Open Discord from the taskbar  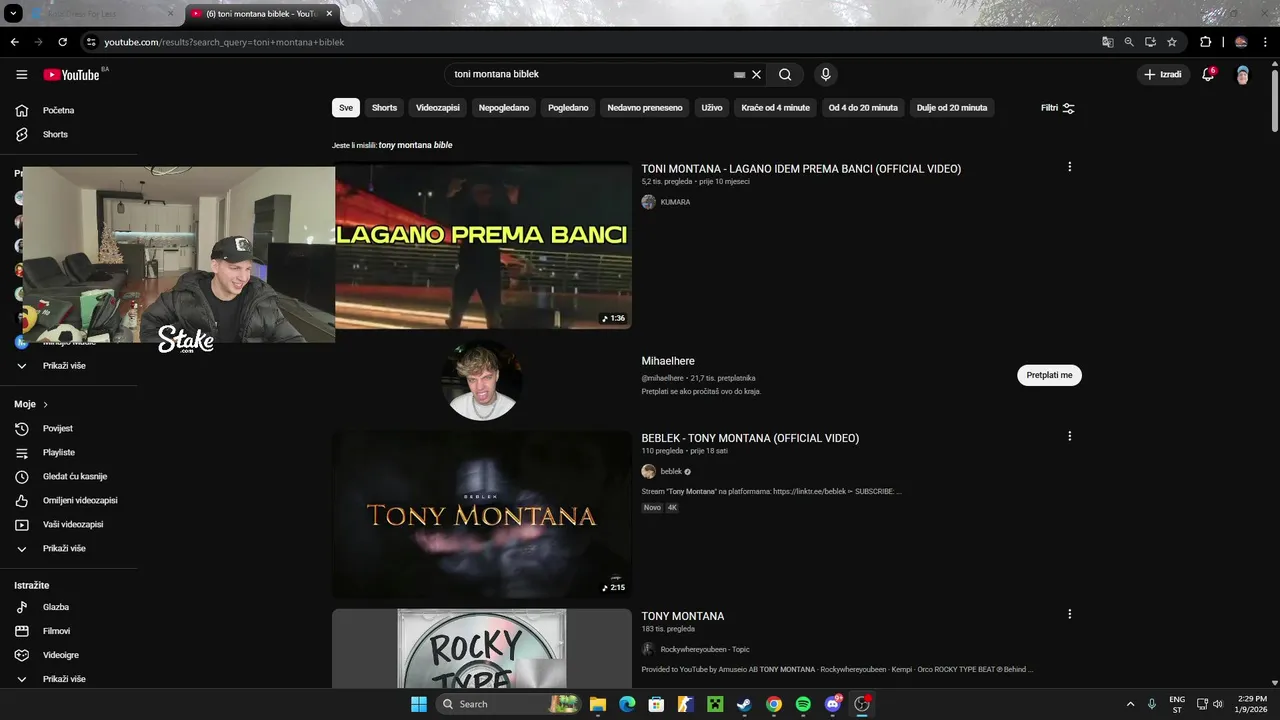[833, 704]
